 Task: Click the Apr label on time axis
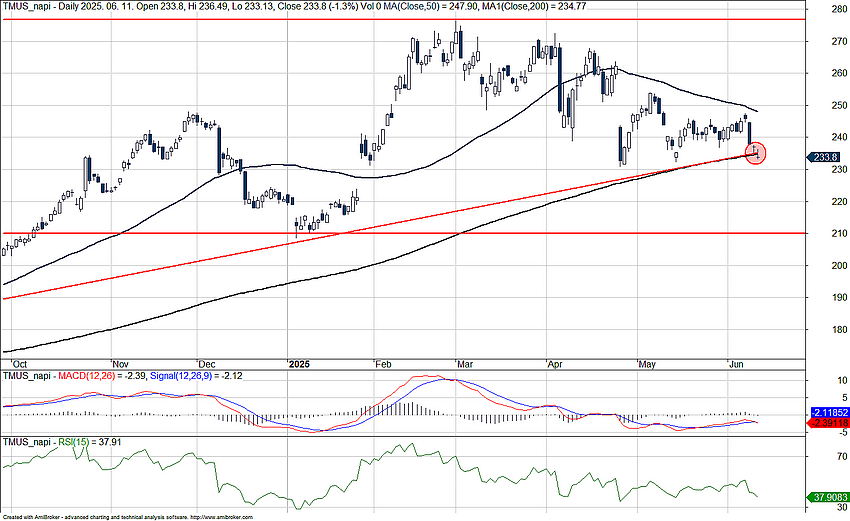tap(555, 364)
